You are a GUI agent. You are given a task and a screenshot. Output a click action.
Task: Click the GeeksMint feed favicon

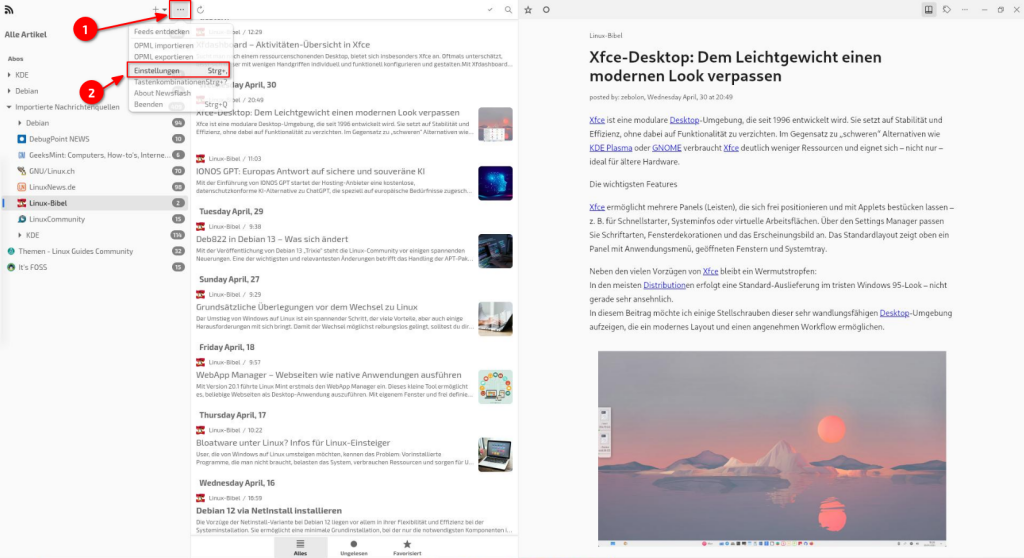pyautogui.click(x=22, y=155)
